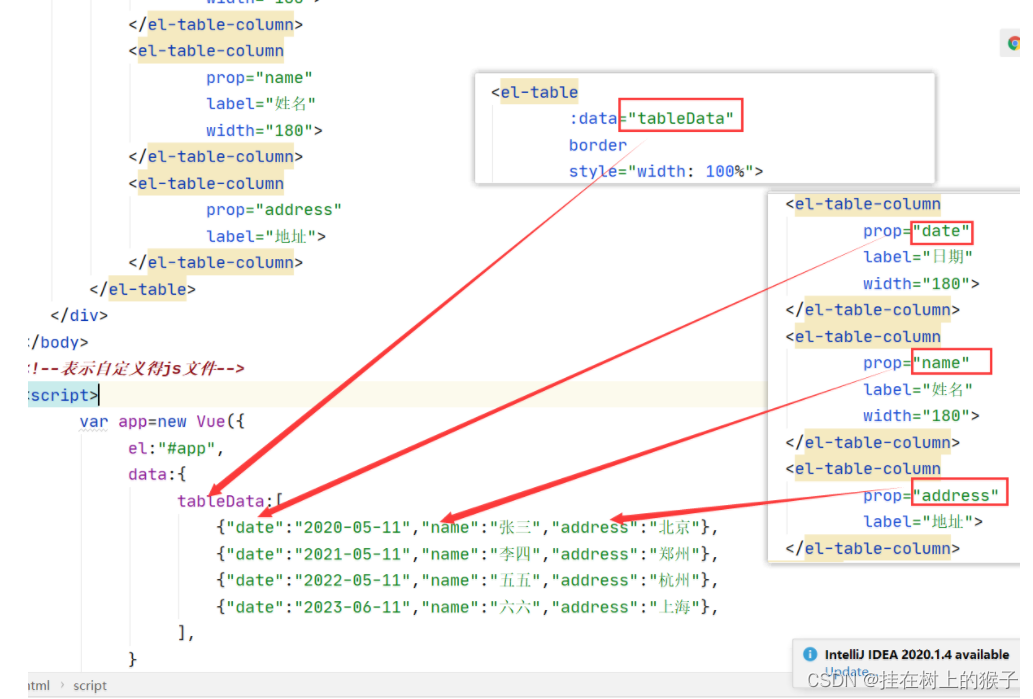
Task: Click the '/body>' closing tag
Action: pyautogui.click(x=58, y=342)
